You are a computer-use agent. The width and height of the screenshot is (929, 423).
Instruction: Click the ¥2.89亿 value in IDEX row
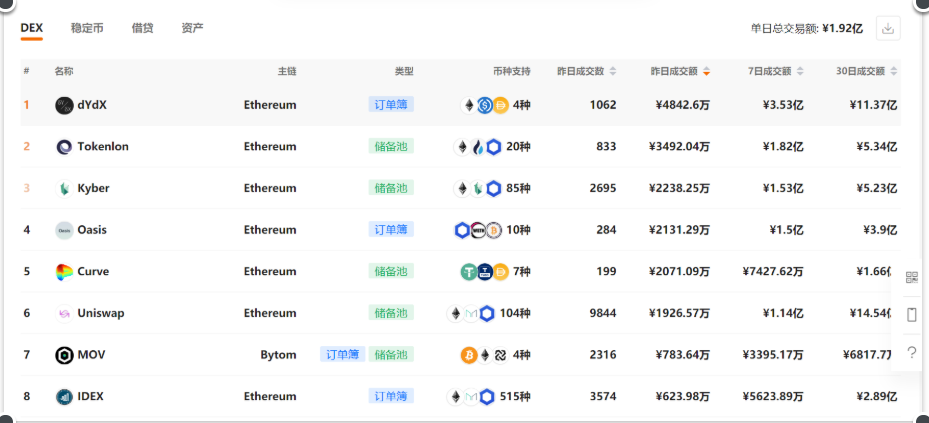click(x=877, y=396)
